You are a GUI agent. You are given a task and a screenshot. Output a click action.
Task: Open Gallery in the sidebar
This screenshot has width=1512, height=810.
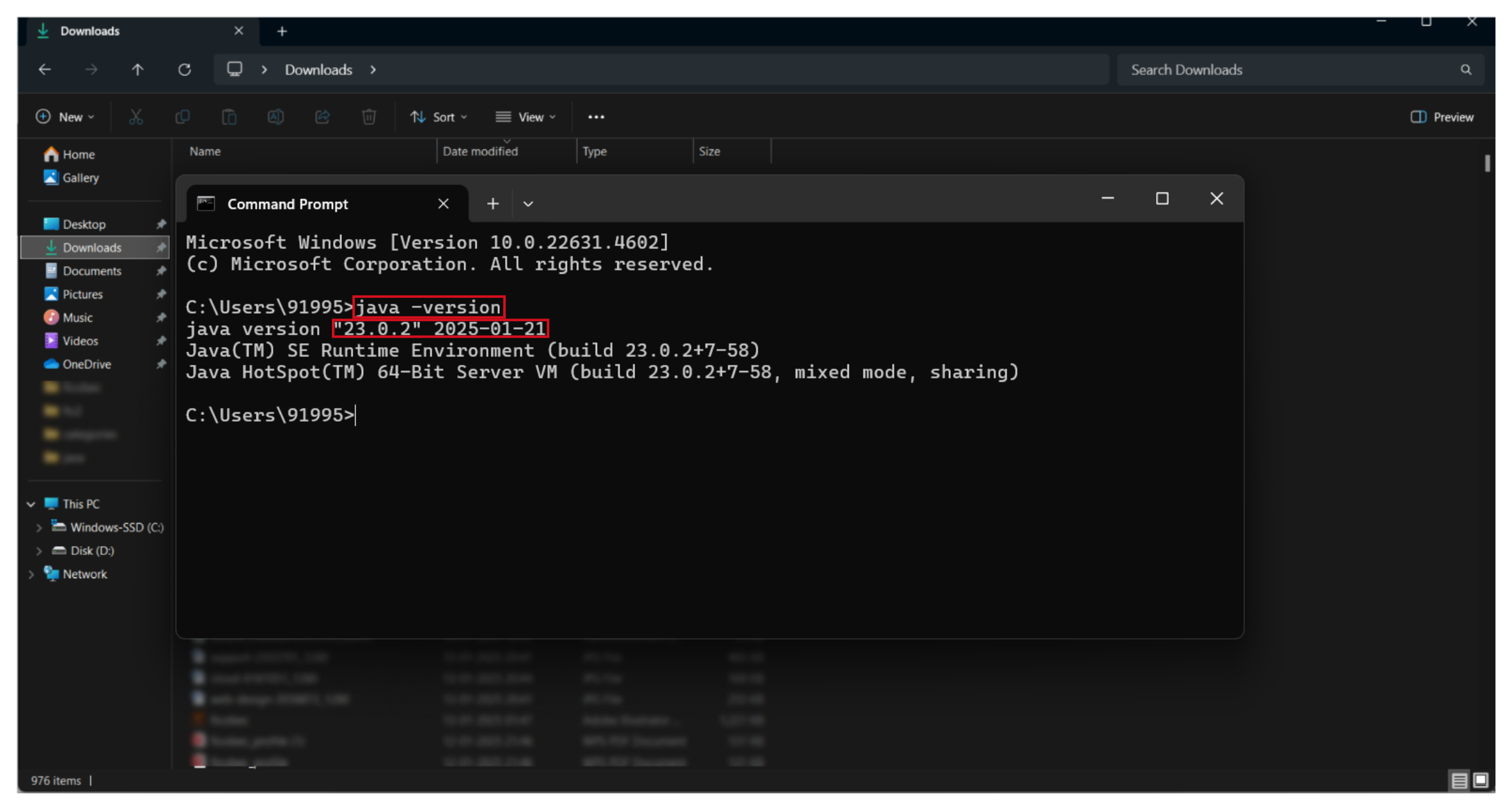[71, 177]
